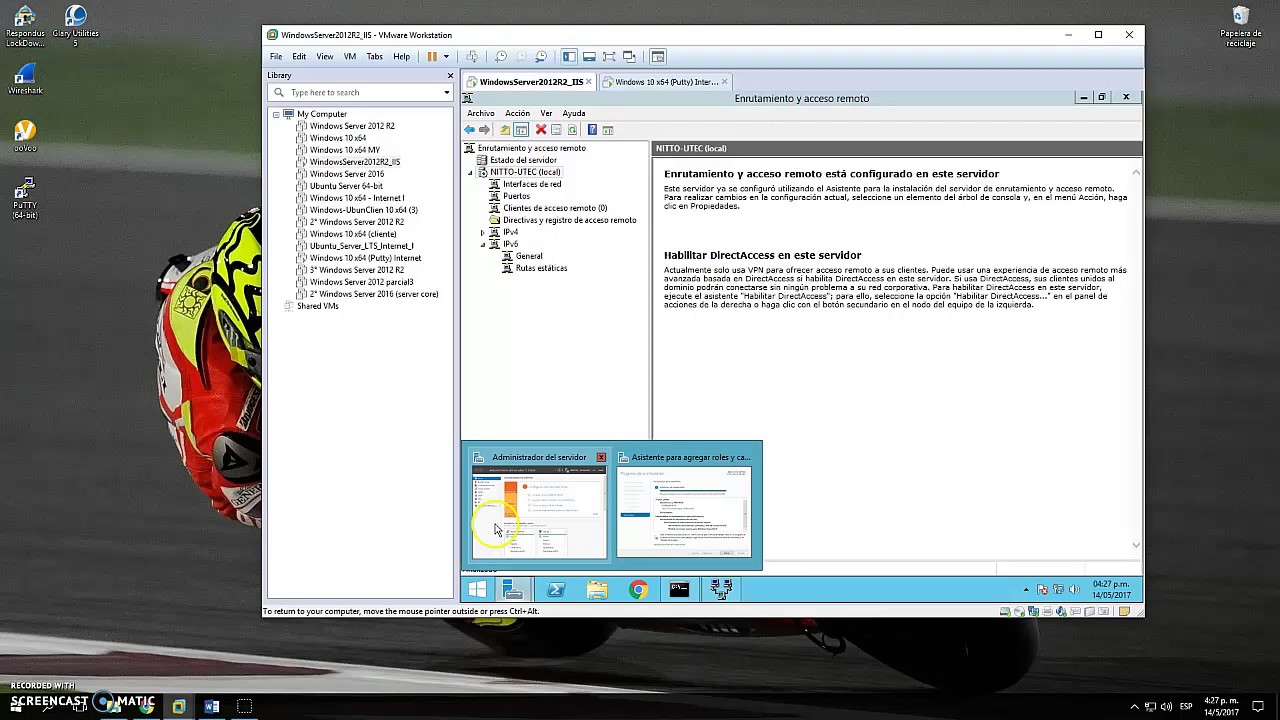The image size is (1280, 720).
Task: Toggle show/hide action pane icon
Action: [607, 130]
